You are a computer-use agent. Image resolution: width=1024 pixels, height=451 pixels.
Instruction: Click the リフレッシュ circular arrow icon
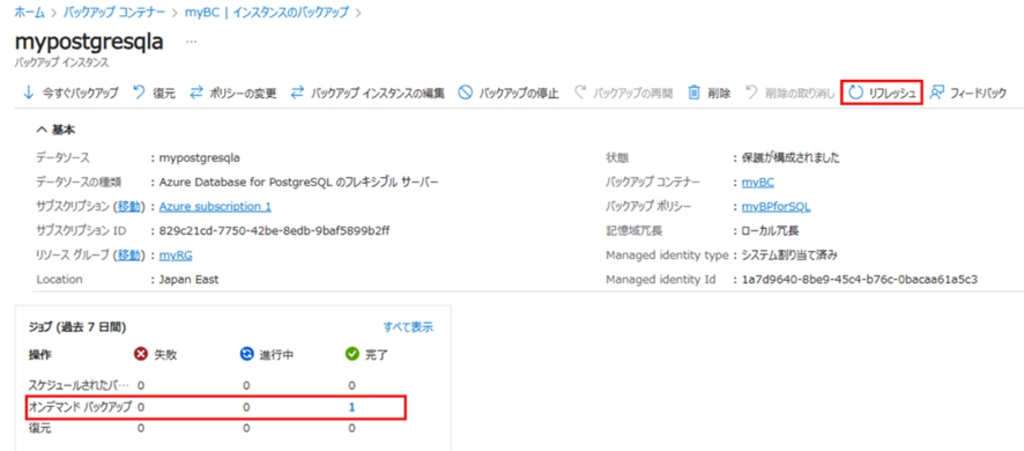point(856,93)
